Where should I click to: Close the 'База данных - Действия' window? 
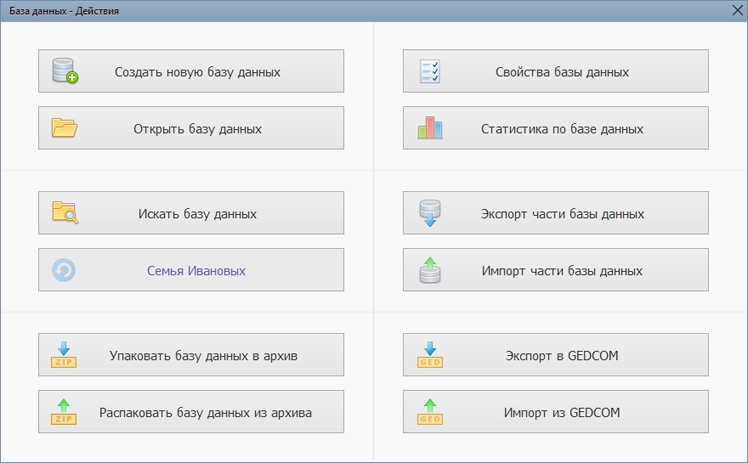click(738, 10)
